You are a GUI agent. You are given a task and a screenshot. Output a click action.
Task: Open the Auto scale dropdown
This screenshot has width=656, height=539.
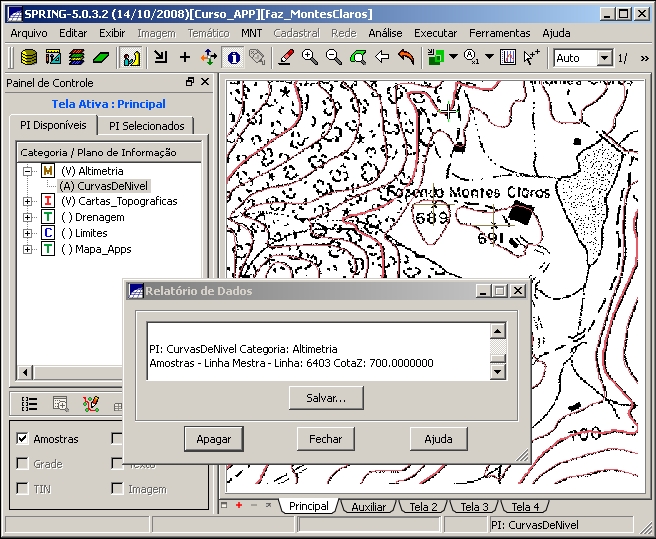click(x=604, y=58)
